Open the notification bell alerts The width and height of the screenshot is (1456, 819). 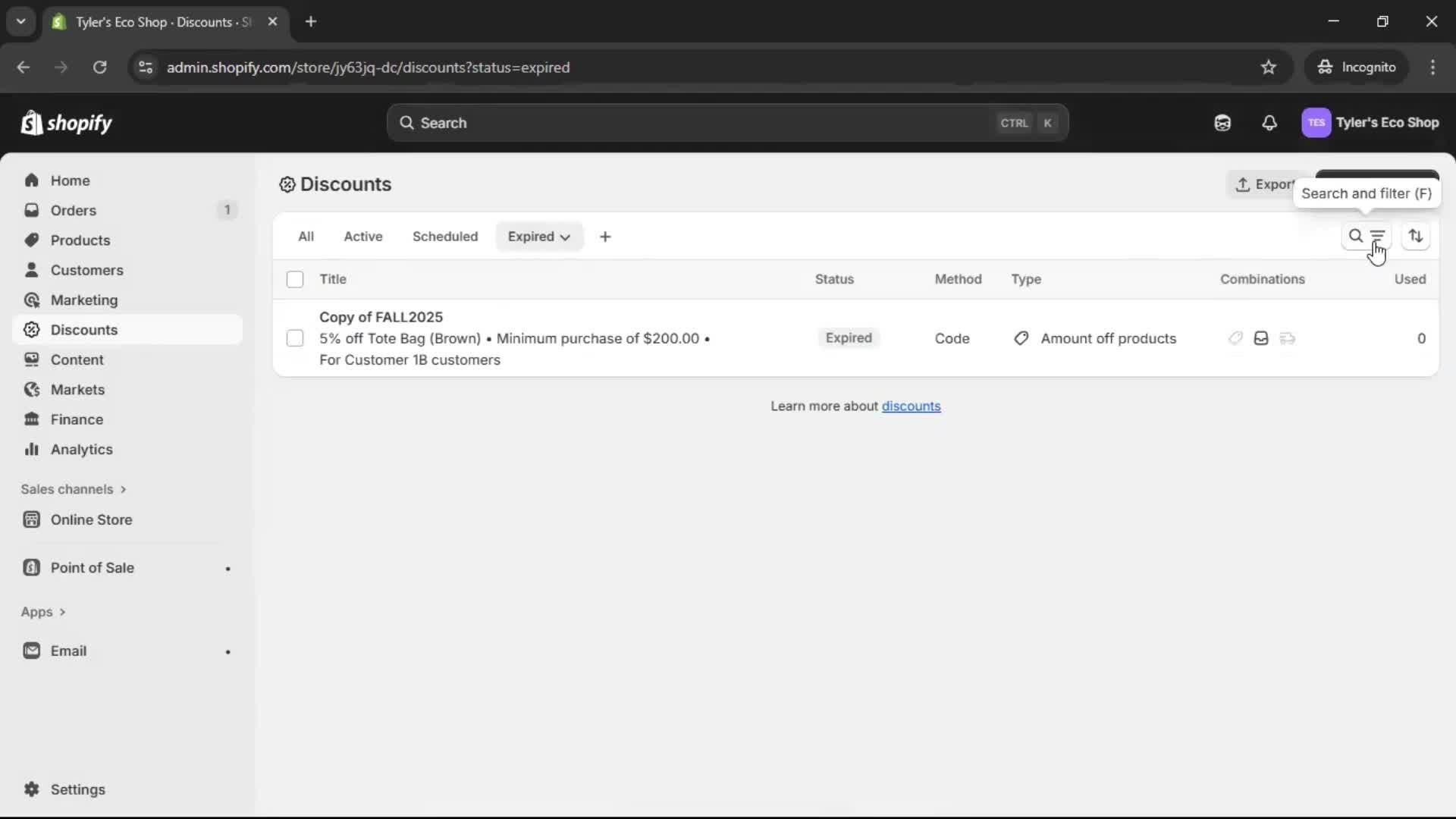1270,123
